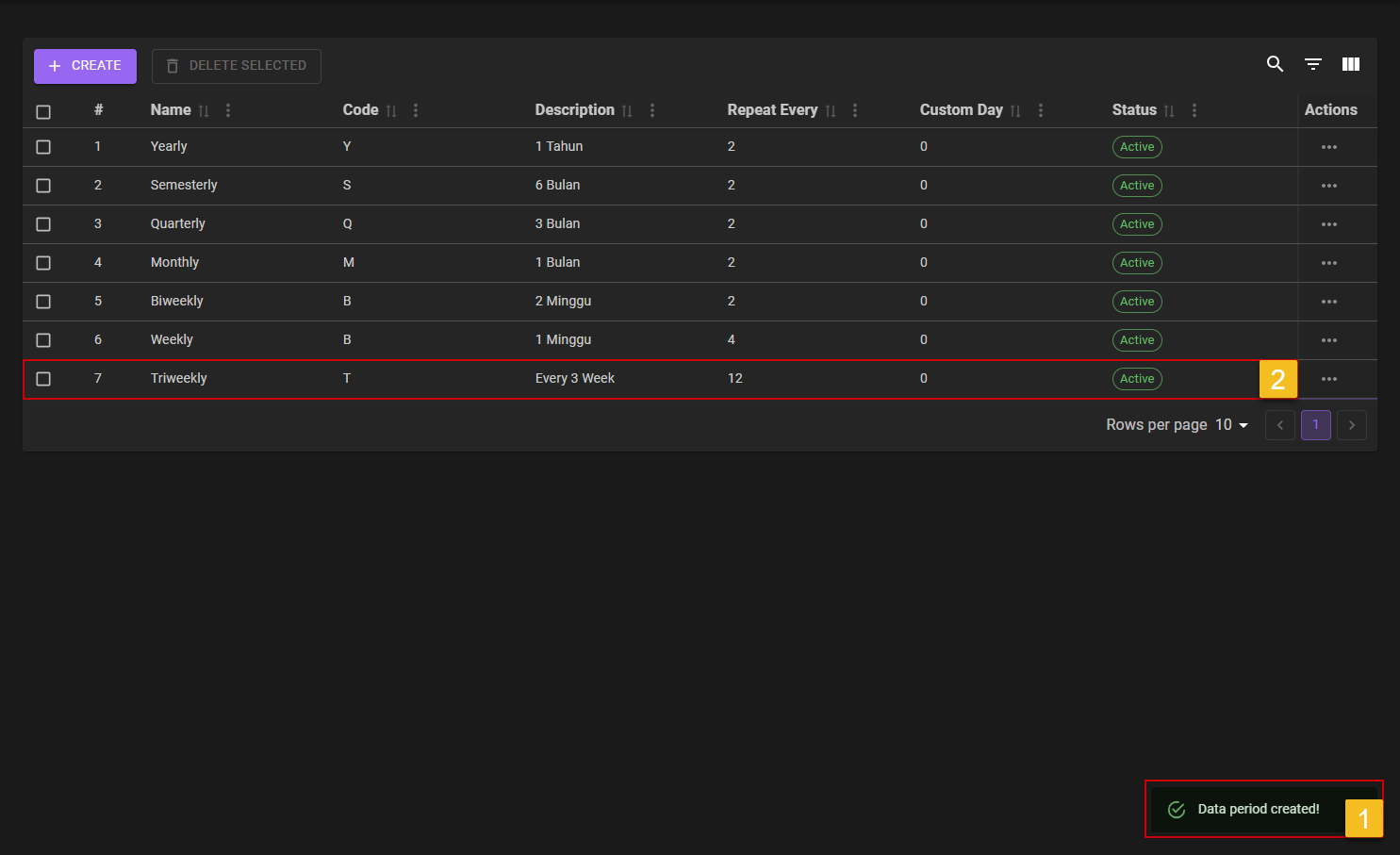This screenshot has height=855, width=1400.
Task: Open actions menu for Monthly row
Action: tap(1329, 263)
